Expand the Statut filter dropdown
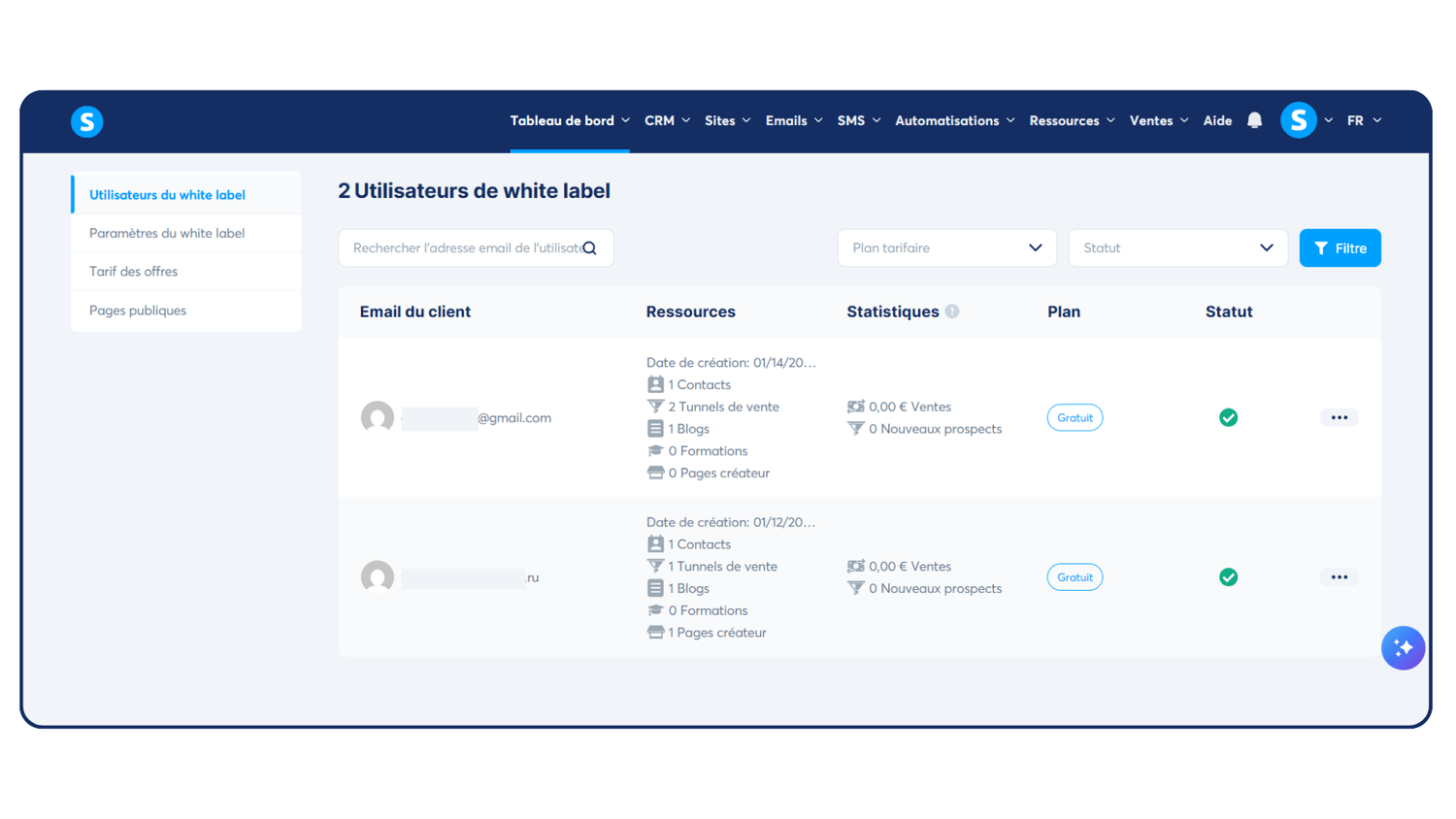The image size is (1456, 819). click(1178, 248)
